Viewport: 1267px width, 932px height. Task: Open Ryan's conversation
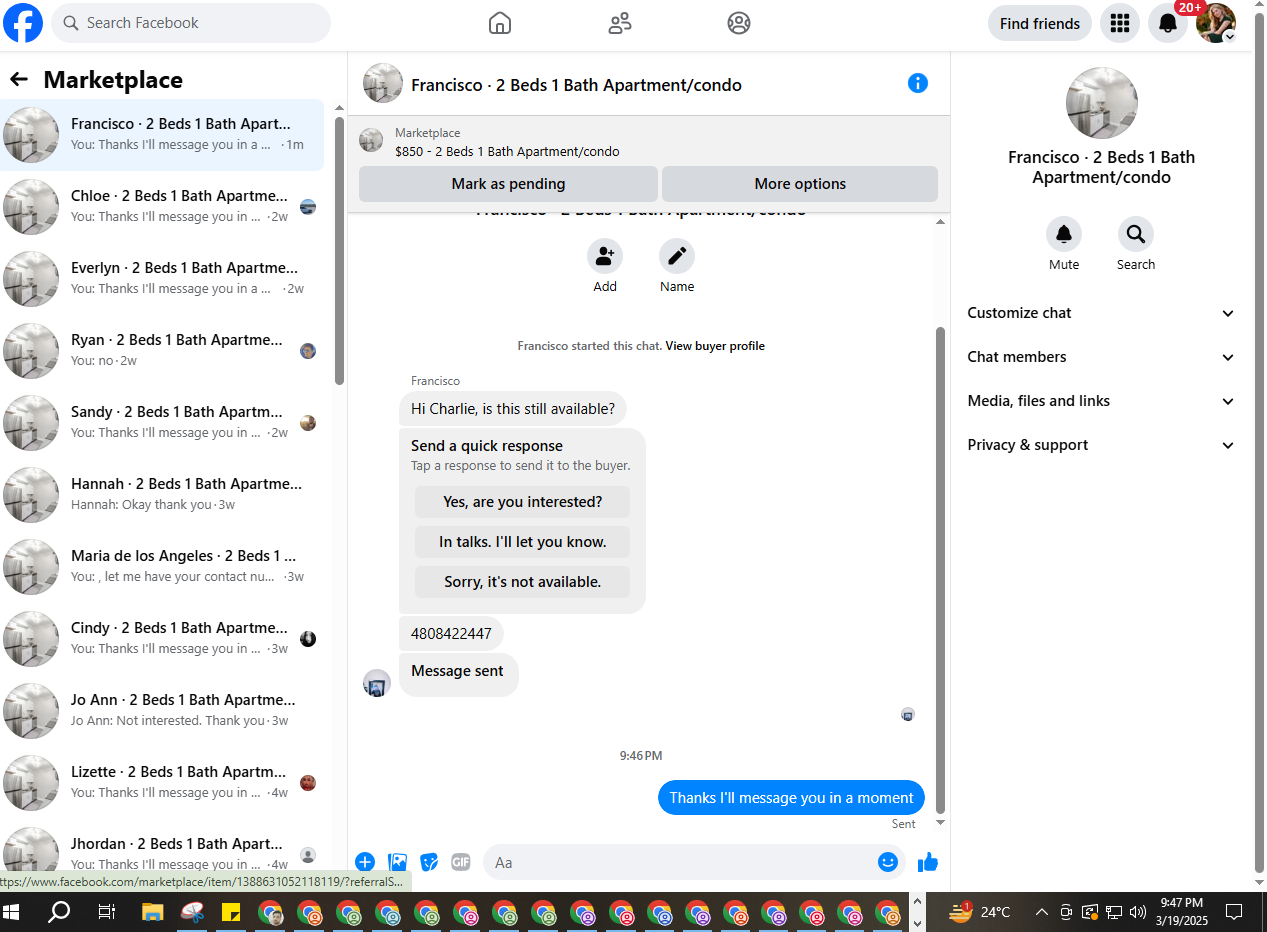coord(162,351)
